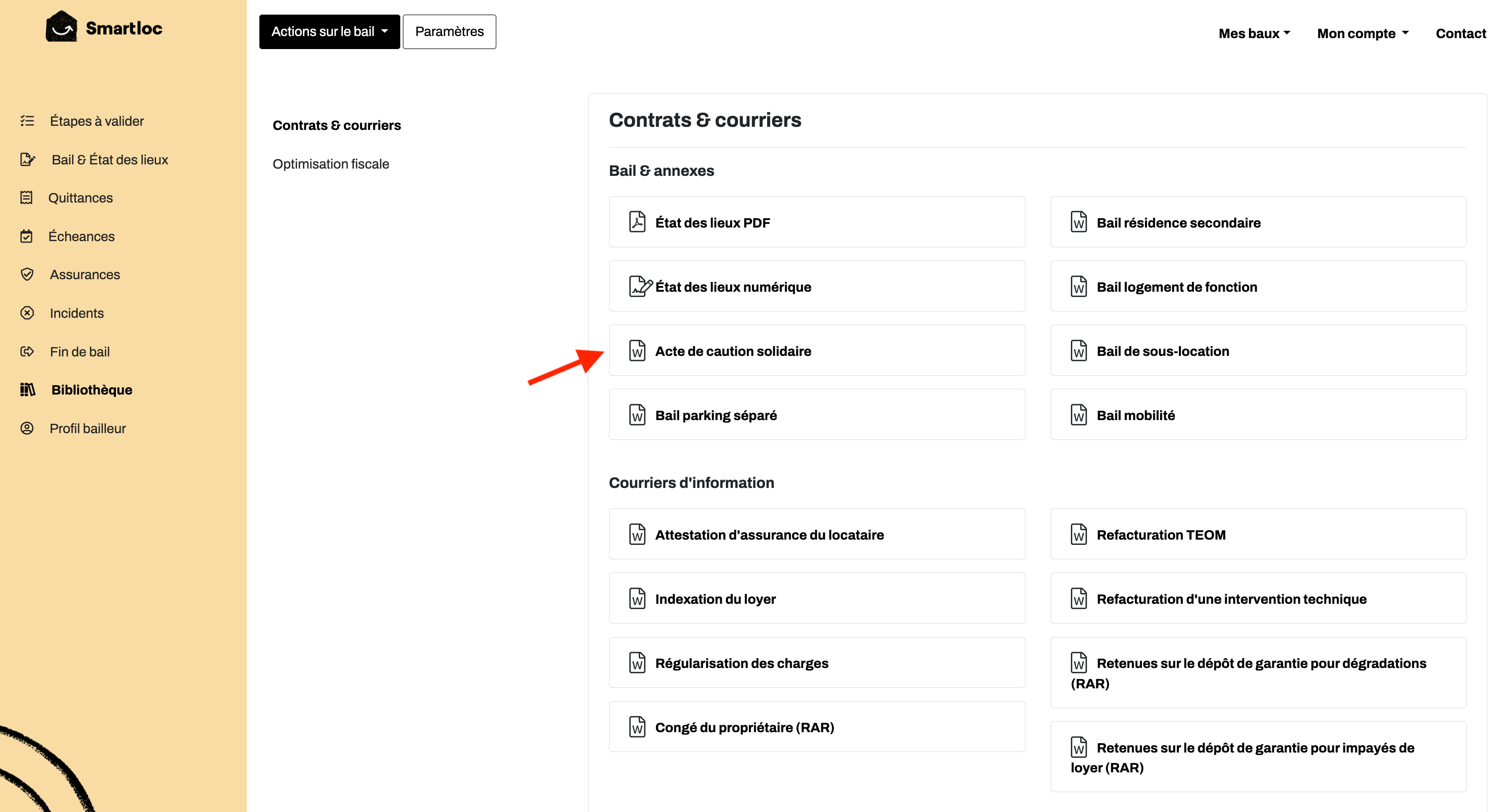The height and width of the screenshot is (812, 1503).
Task: Click the Étapes à valider checklist icon
Action: point(27,121)
